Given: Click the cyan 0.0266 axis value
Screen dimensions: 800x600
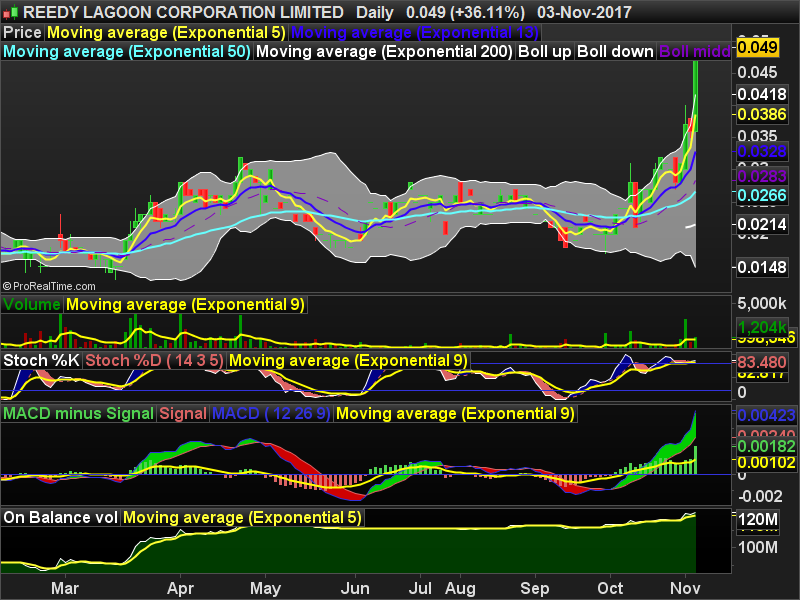Looking at the screenshot, I should (x=762, y=195).
